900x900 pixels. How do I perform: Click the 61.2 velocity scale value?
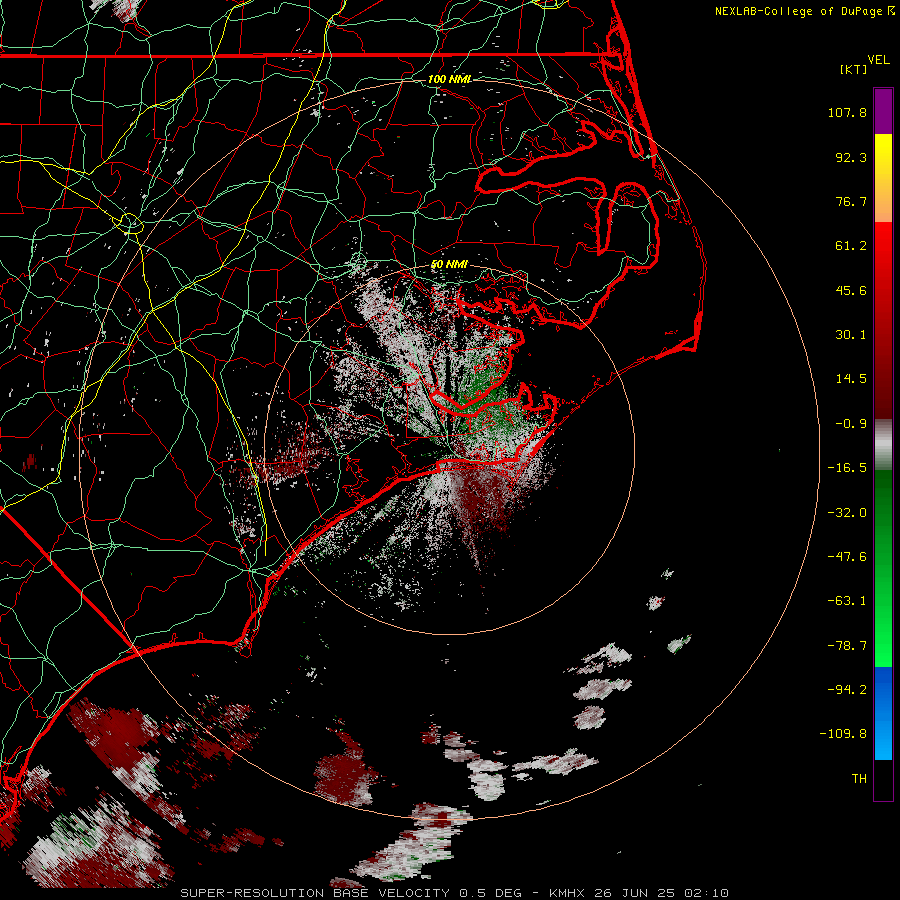[851, 246]
